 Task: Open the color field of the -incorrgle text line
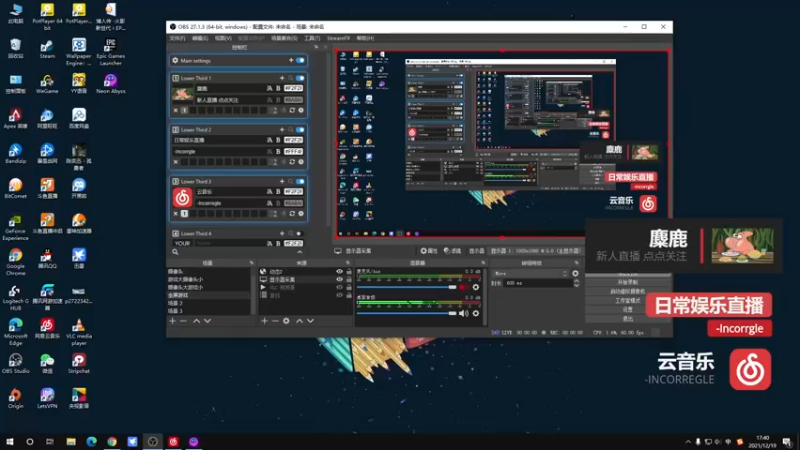[293, 152]
